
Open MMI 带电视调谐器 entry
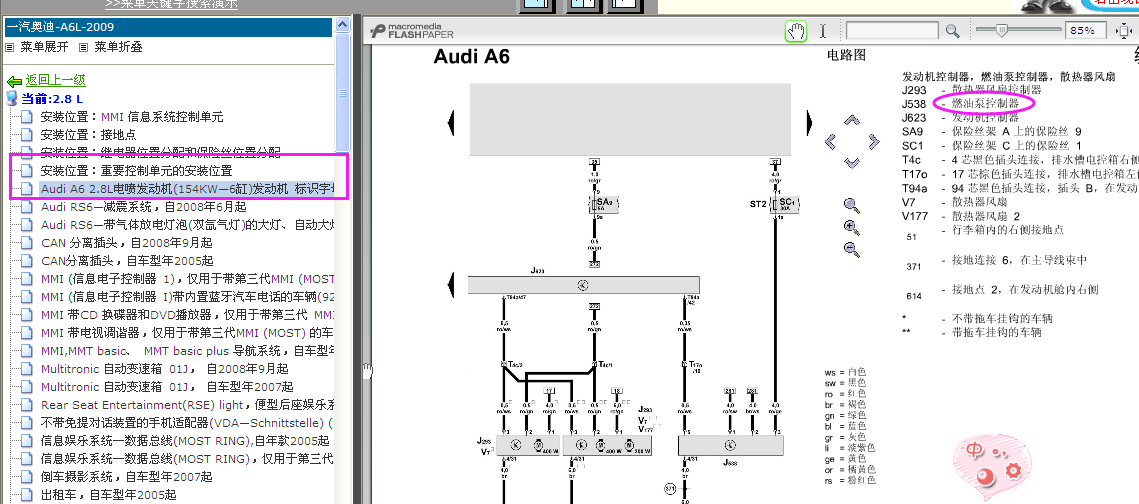pyautogui.click(x=187, y=333)
